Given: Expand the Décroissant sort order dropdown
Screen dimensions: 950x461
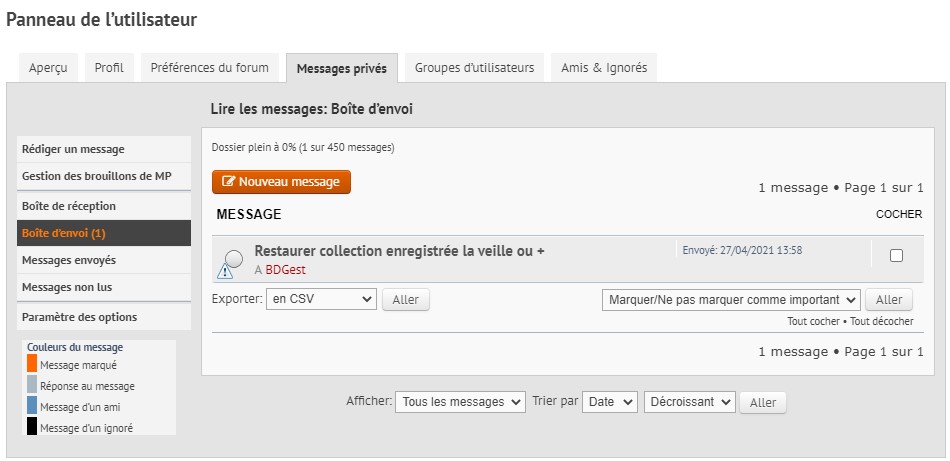Looking at the screenshot, I should click(690, 402).
